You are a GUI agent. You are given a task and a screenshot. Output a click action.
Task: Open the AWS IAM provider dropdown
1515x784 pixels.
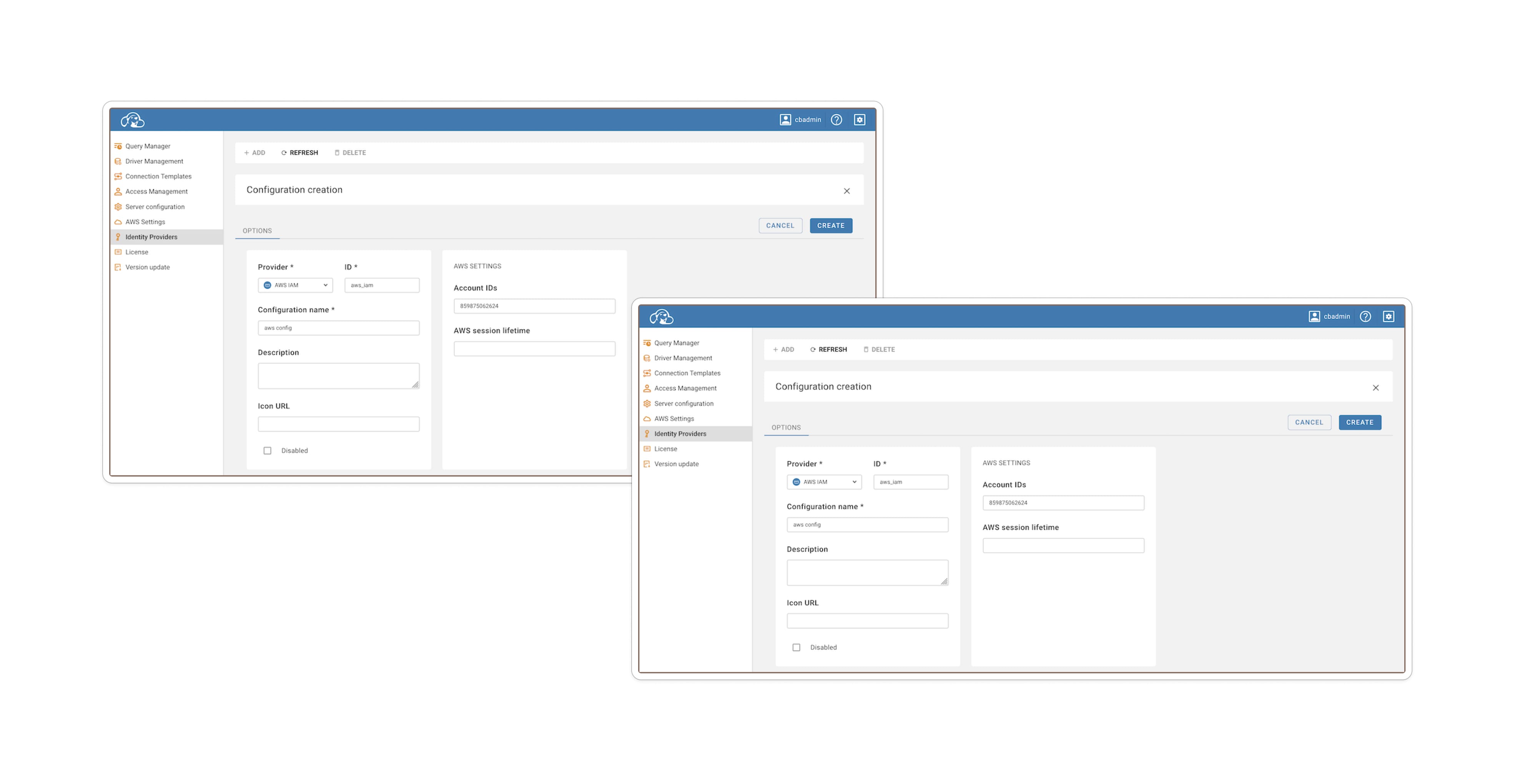click(295, 285)
